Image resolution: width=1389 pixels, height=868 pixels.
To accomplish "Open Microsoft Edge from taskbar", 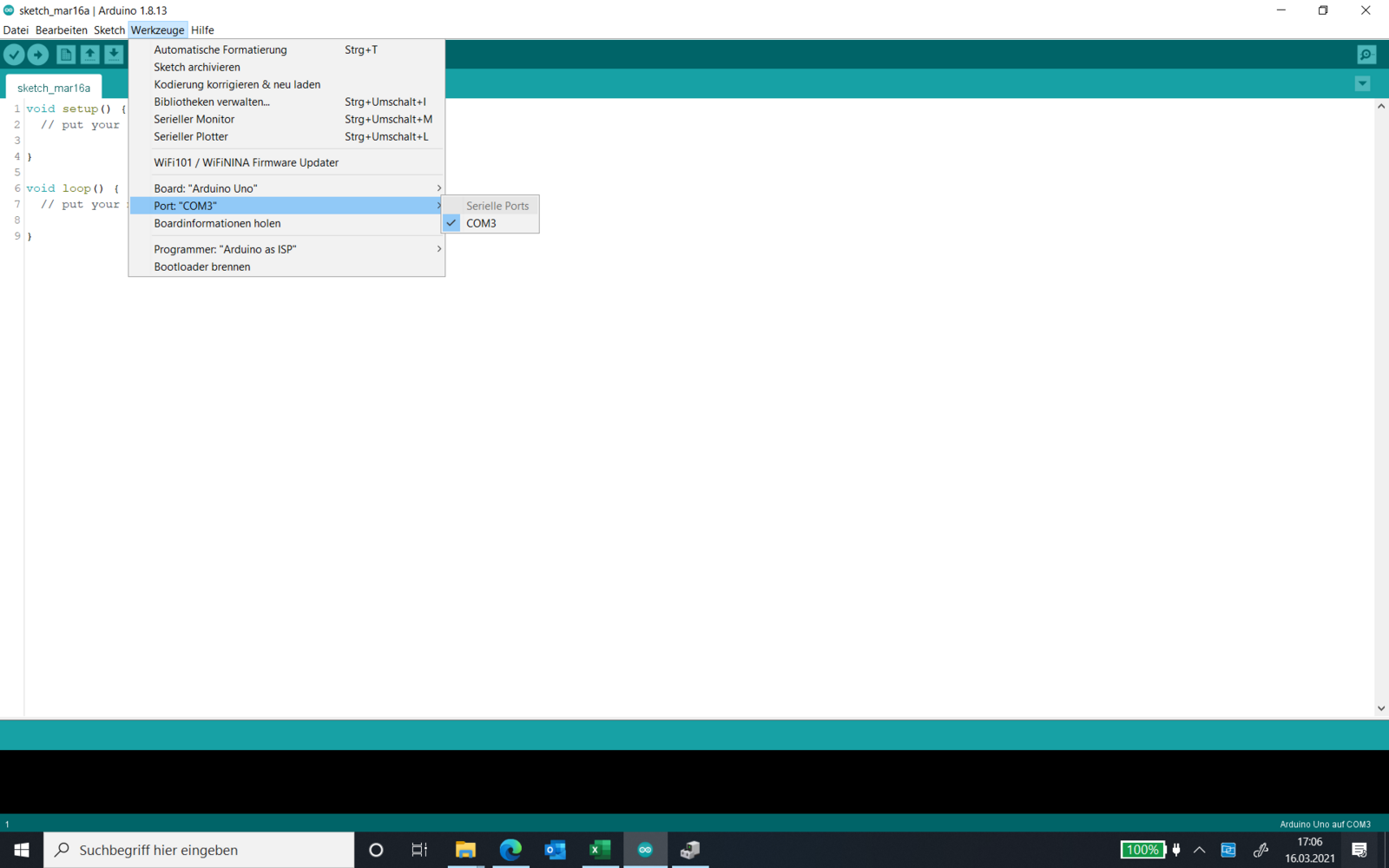I will 510,850.
